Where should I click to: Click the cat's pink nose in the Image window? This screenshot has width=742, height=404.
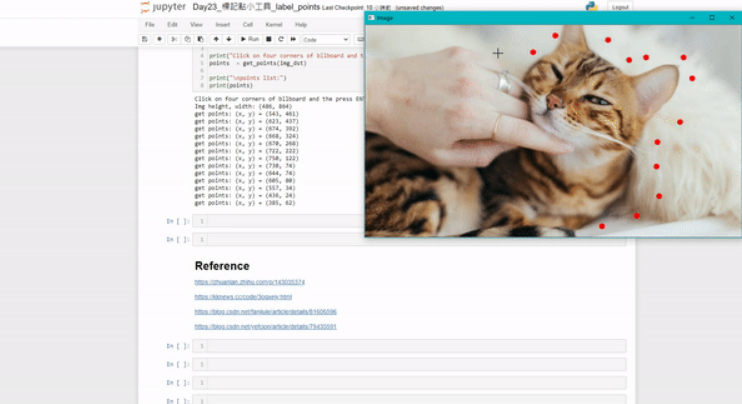[553, 101]
